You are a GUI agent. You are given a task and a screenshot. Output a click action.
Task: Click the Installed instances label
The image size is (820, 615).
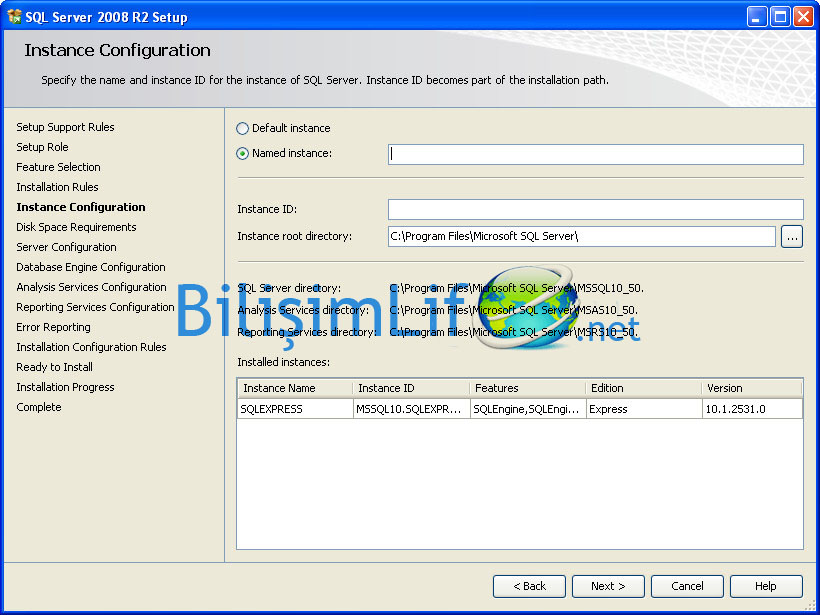point(283,362)
